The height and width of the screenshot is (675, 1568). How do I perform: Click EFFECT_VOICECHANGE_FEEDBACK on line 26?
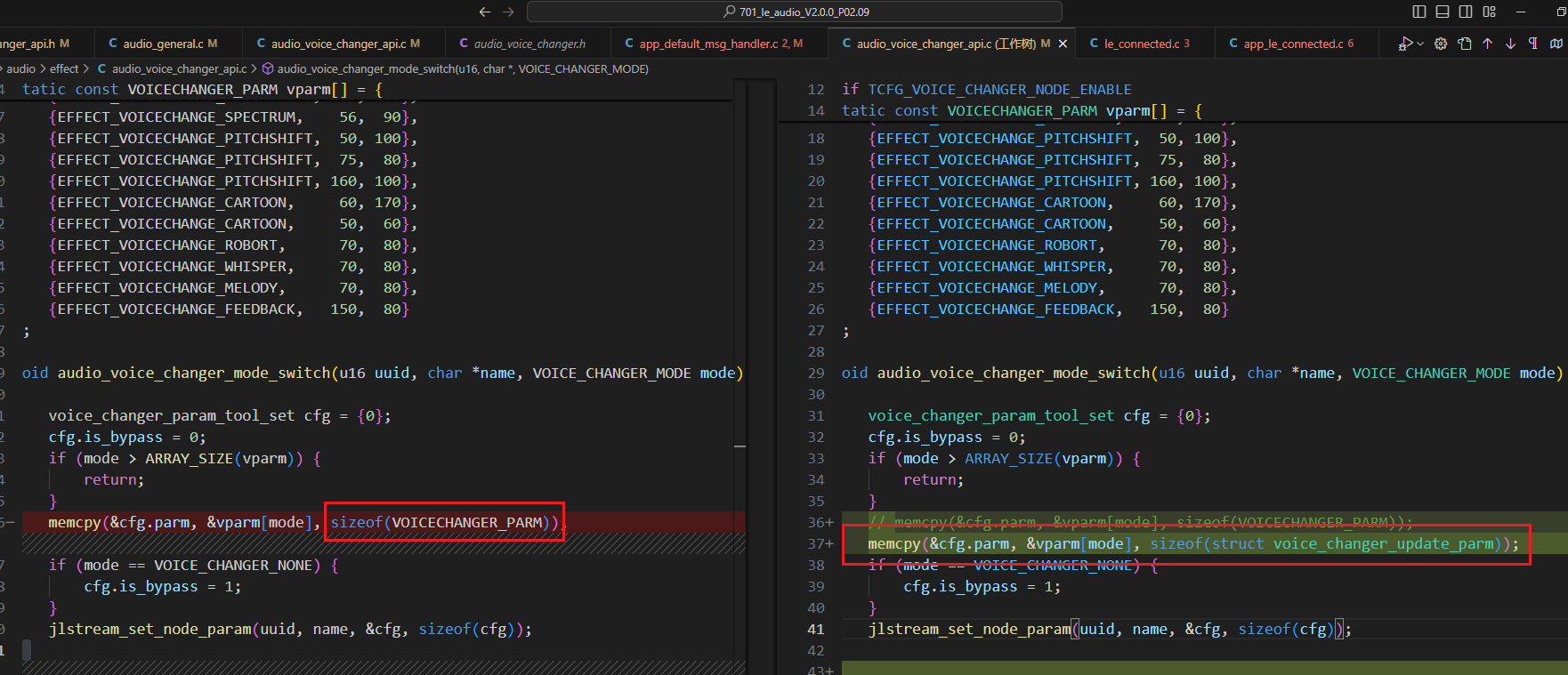pyautogui.click(x=996, y=309)
